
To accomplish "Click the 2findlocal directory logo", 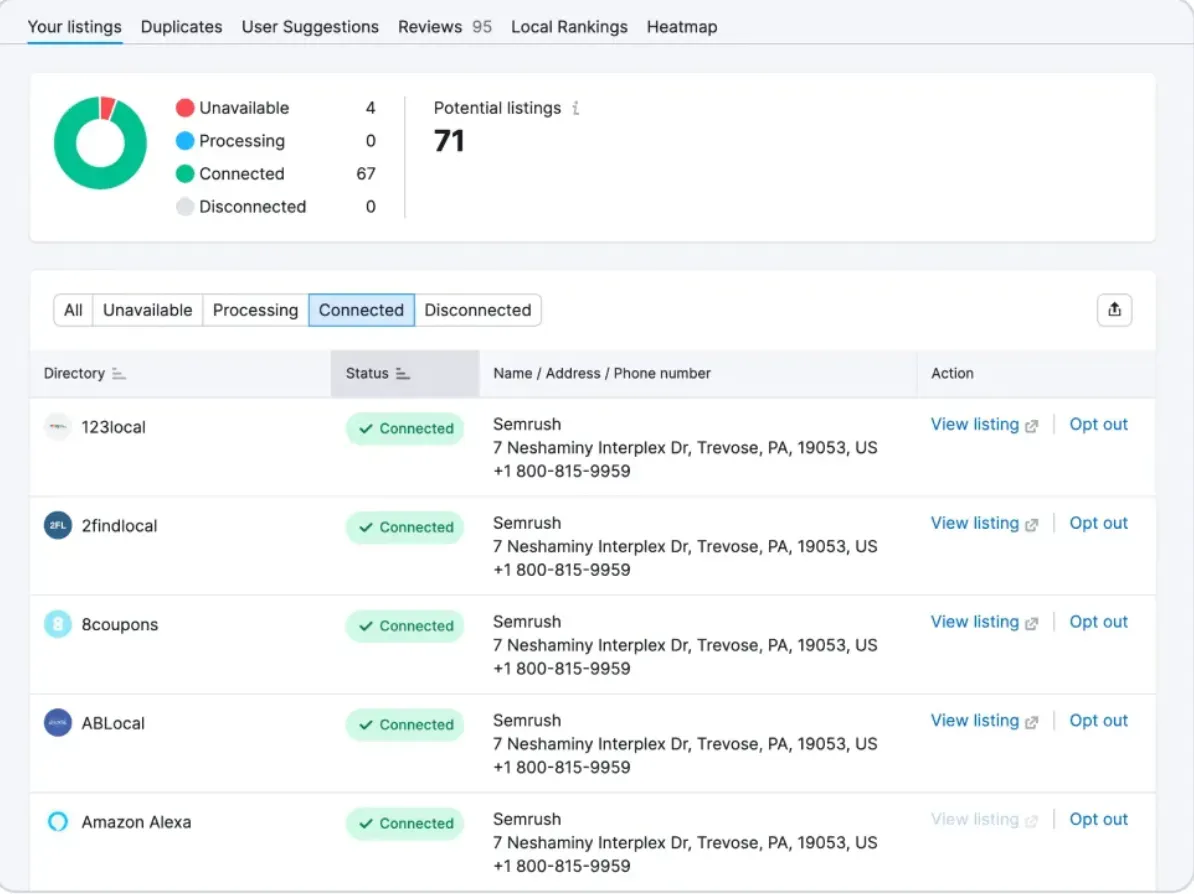I will (x=58, y=525).
